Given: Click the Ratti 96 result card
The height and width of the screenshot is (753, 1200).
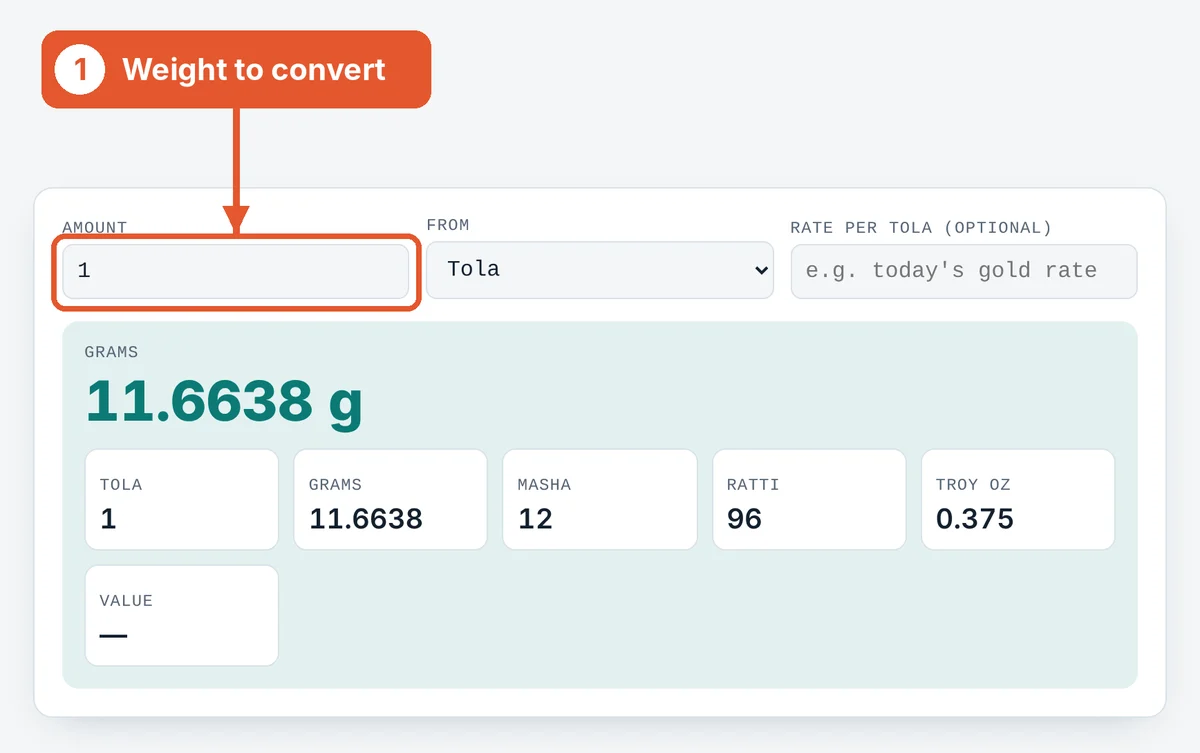Looking at the screenshot, I should pos(809,500).
